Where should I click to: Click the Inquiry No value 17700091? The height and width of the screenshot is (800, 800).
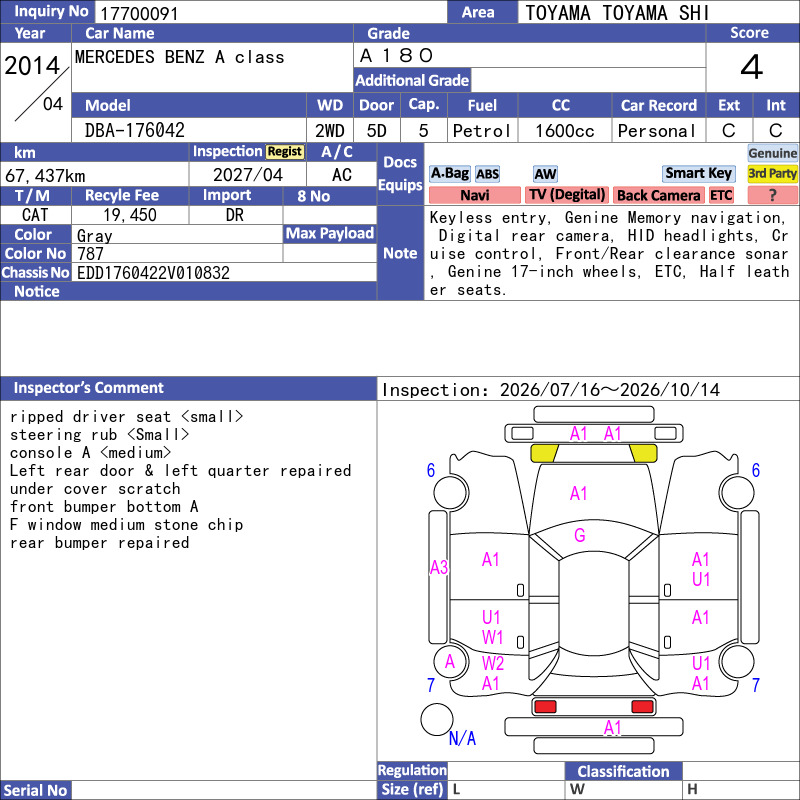click(139, 13)
